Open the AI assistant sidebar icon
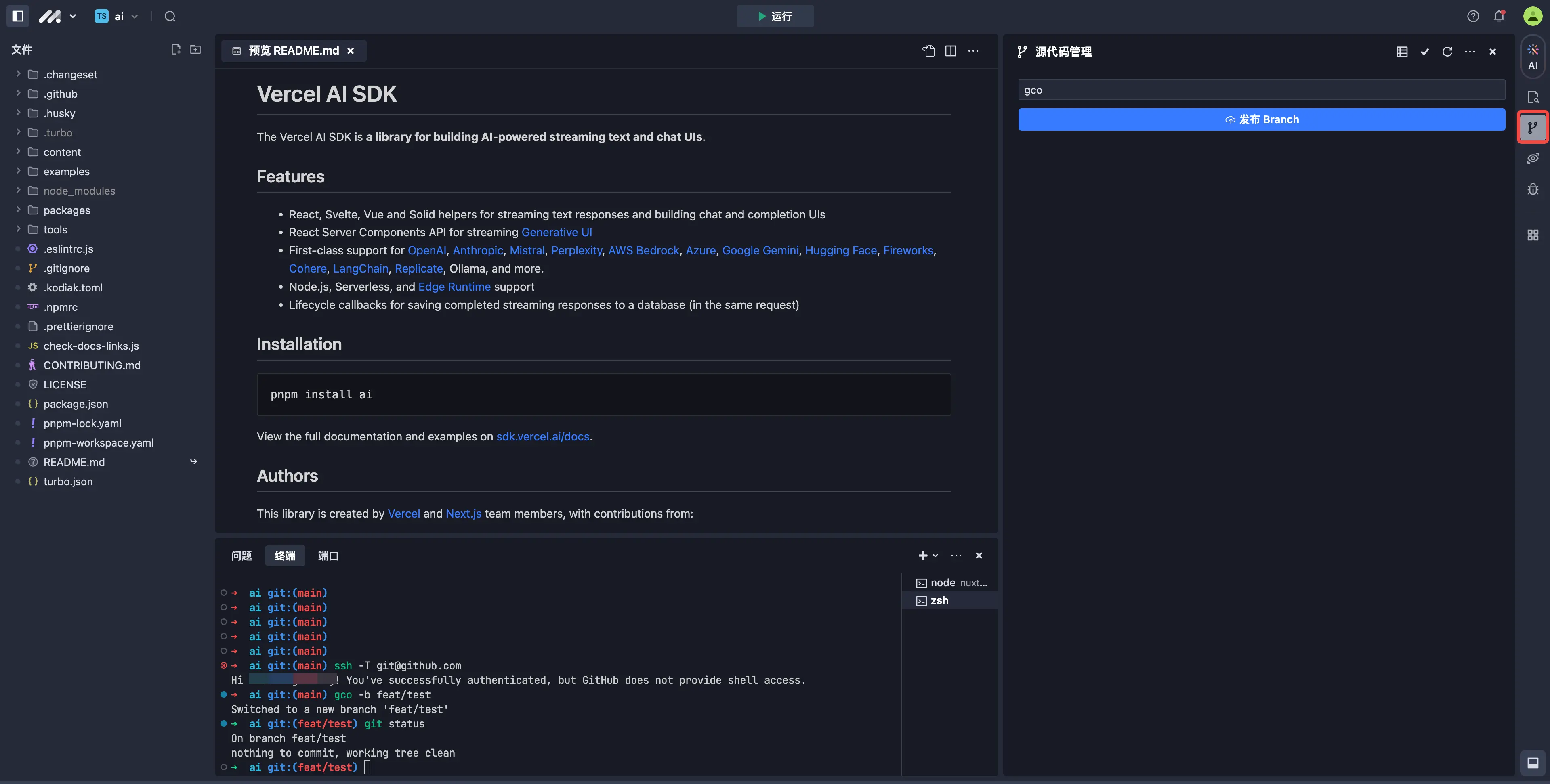Viewport: 1550px width, 784px height. point(1533,56)
